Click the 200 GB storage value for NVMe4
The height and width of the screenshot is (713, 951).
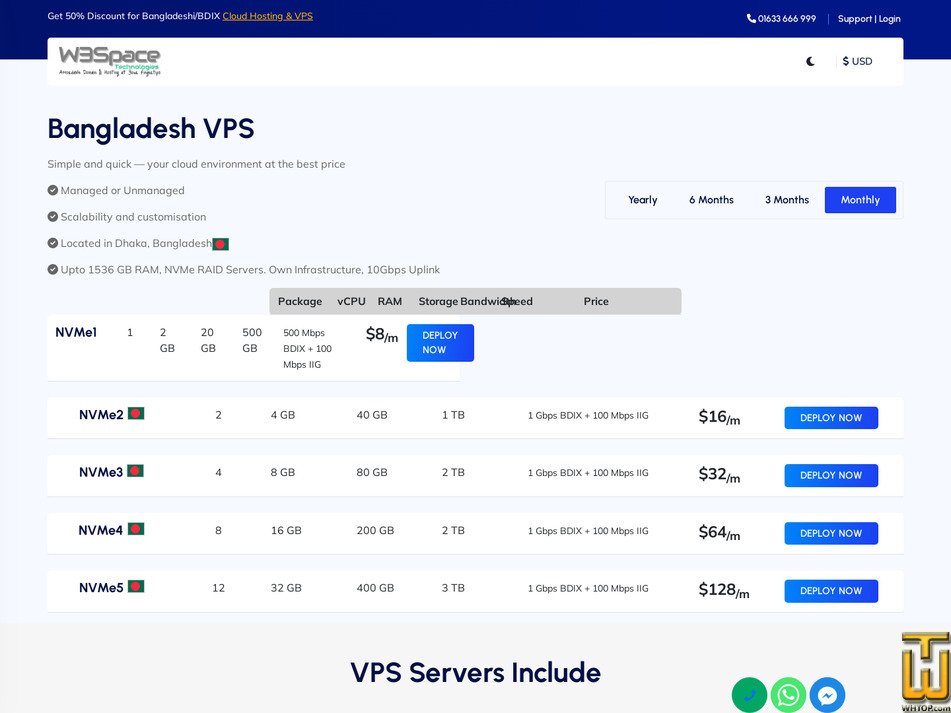[375, 531]
